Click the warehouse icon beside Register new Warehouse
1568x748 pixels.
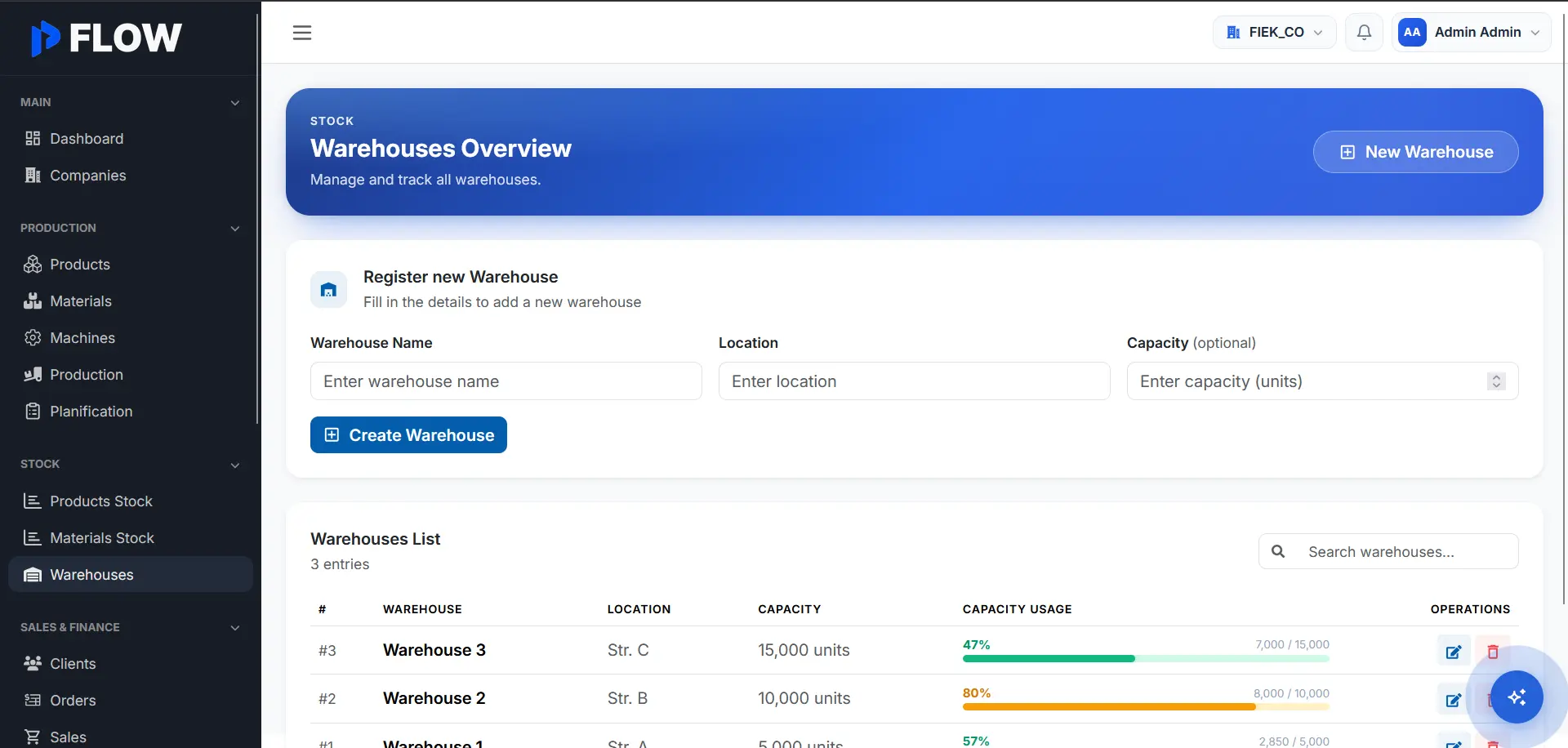pyautogui.click(x=328, y=290)
